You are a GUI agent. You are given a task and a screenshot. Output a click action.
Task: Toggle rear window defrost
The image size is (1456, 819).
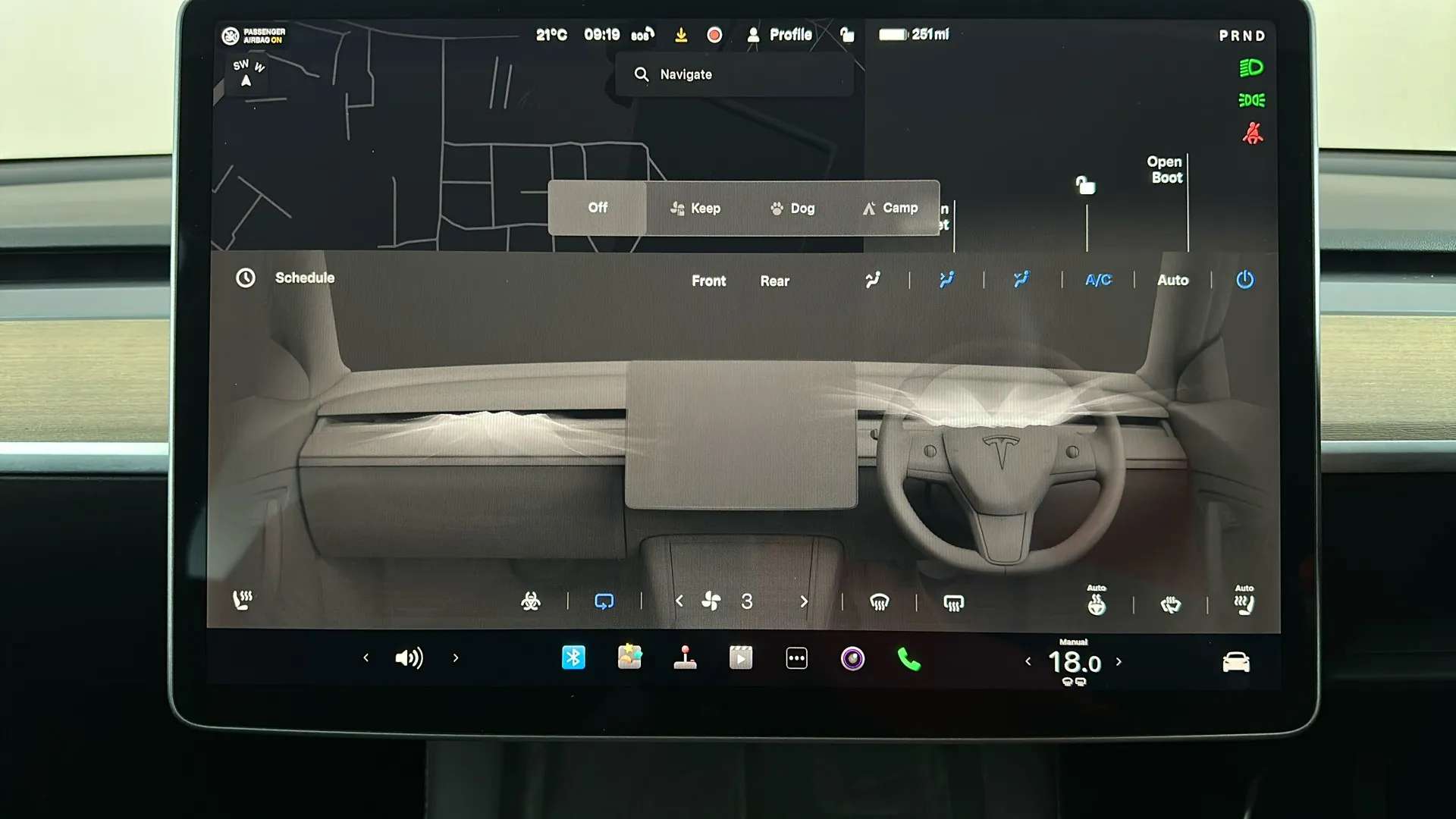click(x=953, y=603)
